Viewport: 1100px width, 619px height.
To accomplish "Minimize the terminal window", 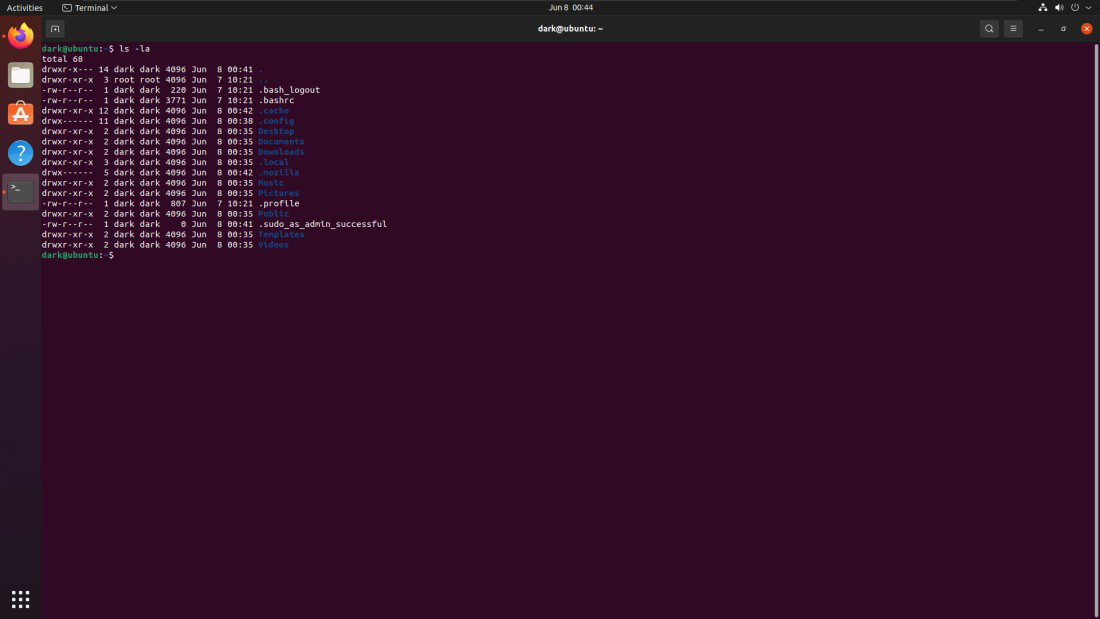I will click(1040, 29).
